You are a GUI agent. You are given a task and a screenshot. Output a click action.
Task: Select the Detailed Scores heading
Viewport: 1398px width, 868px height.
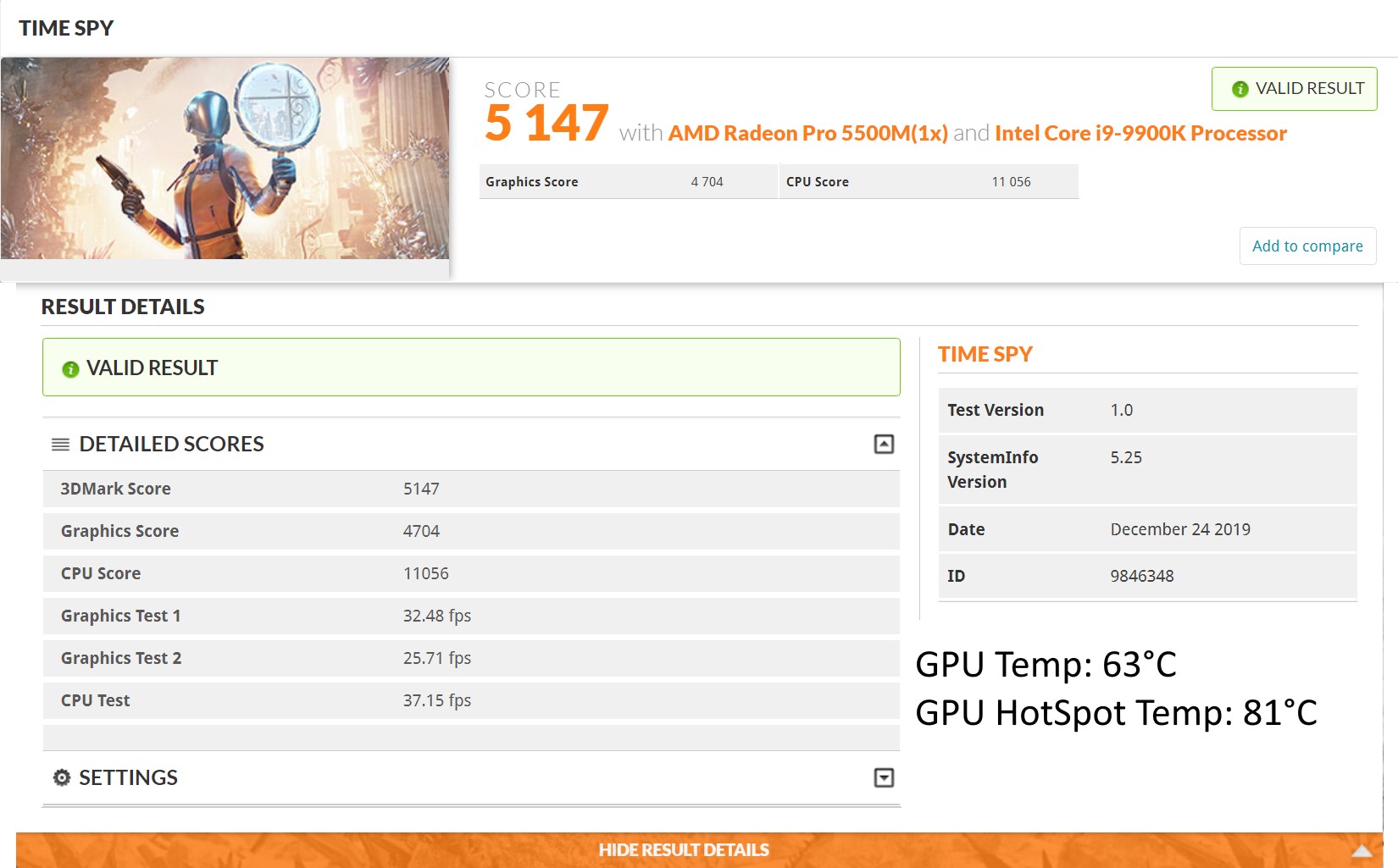coord(171,444)
